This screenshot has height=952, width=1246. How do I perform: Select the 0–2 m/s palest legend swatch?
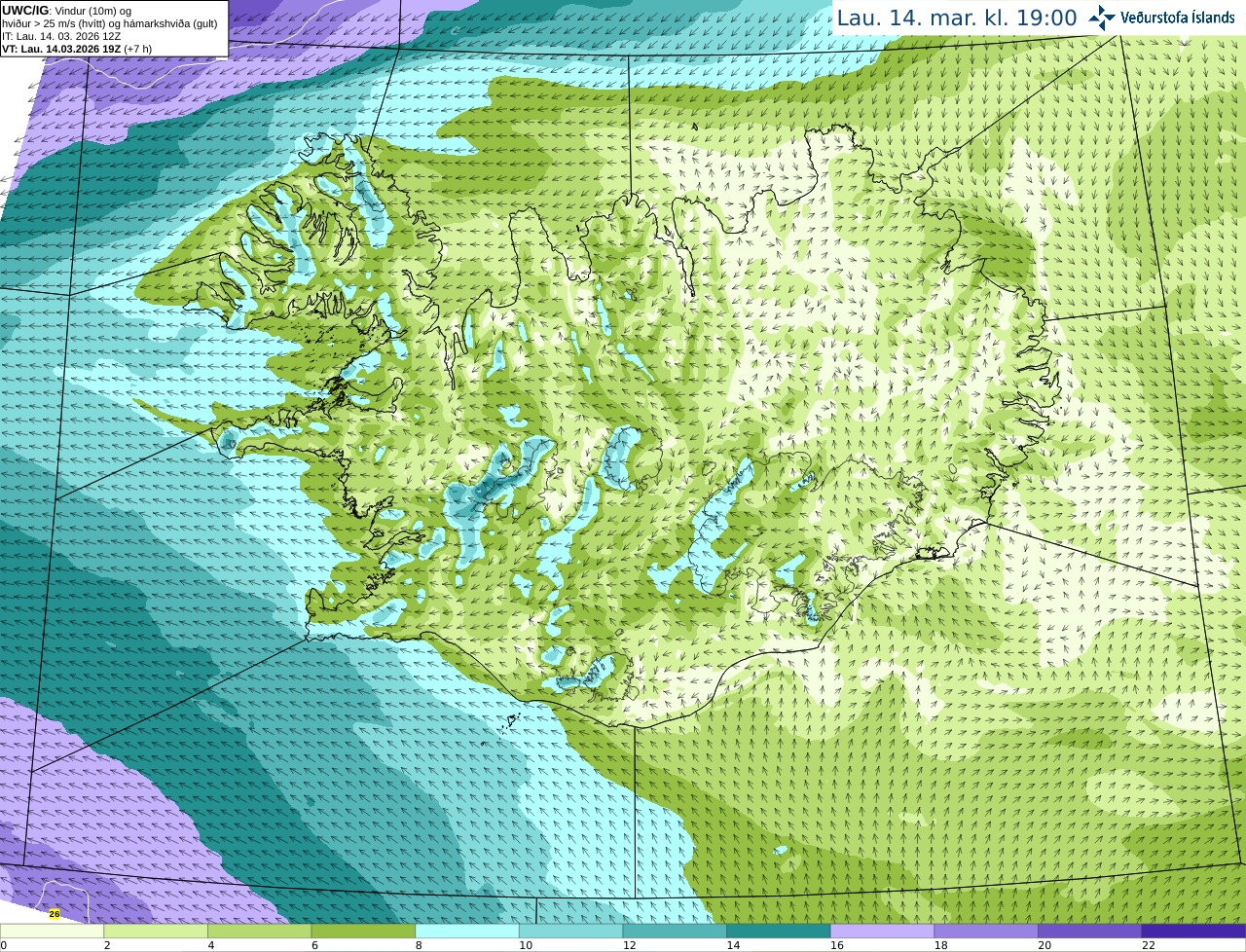pyautogui.click(x=52, y=932)
